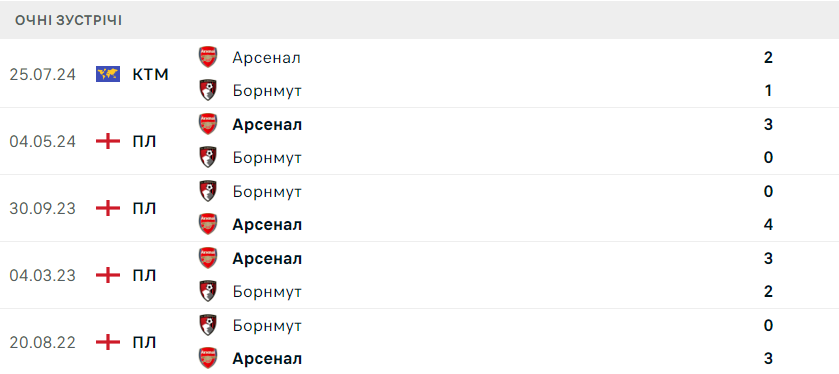Click the ОЧНІ ЗУСТРІЧІ section header

pos(68,21)
